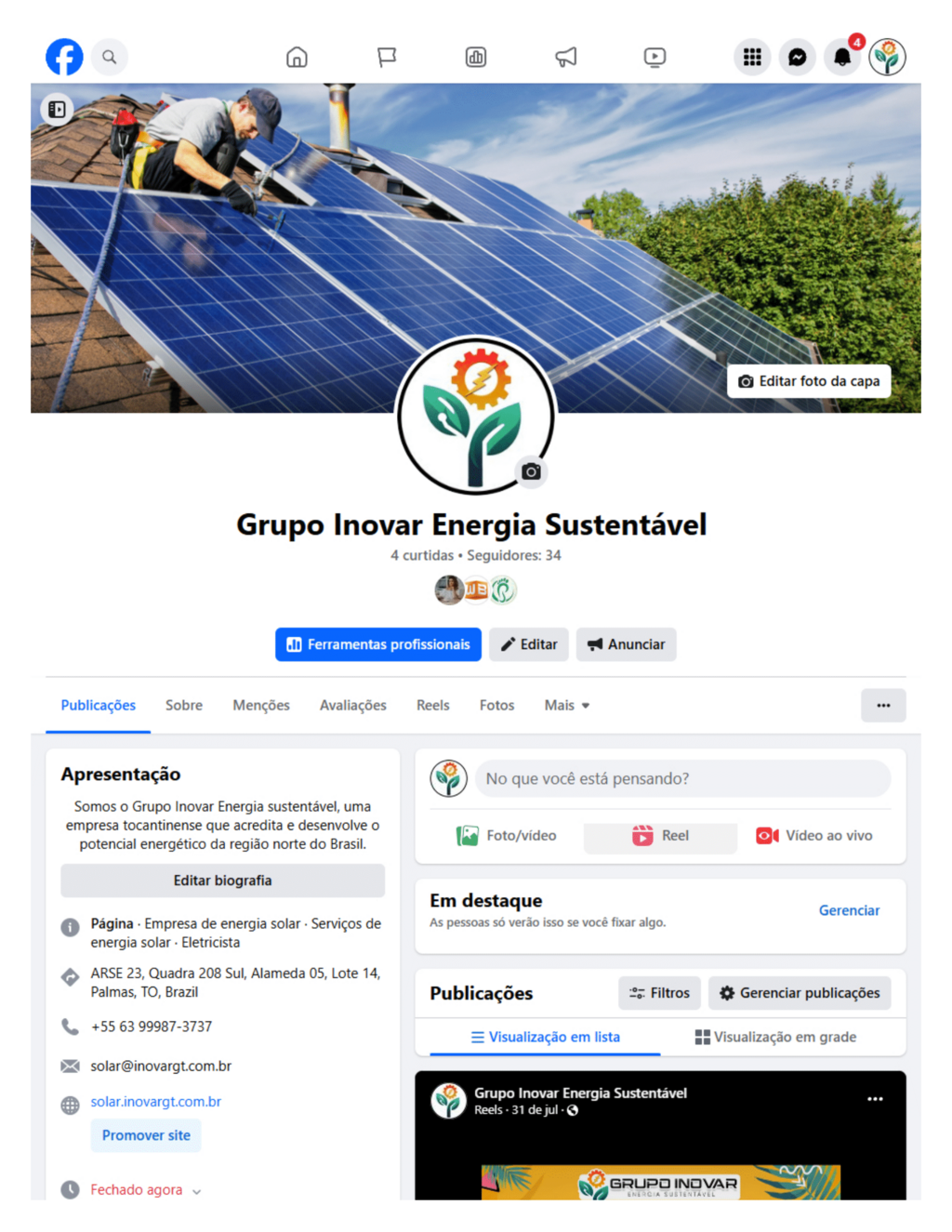952x1232 pixels.
Task: Open the apps grid menu icon
Action: pyautogui.click(x=752, y=57)
